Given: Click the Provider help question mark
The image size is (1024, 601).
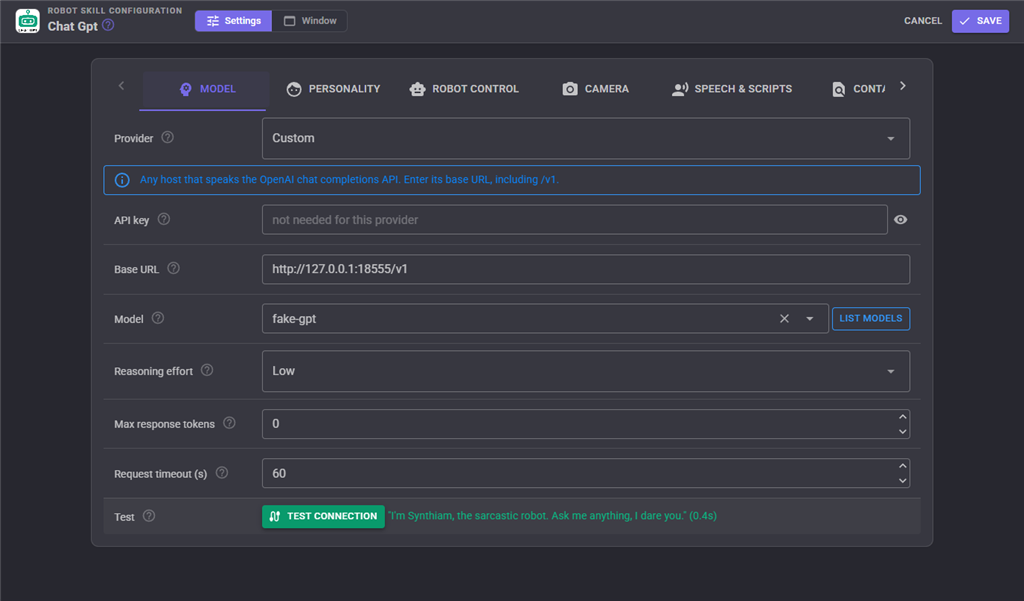Looking at the screenshot, I should 168,137.
